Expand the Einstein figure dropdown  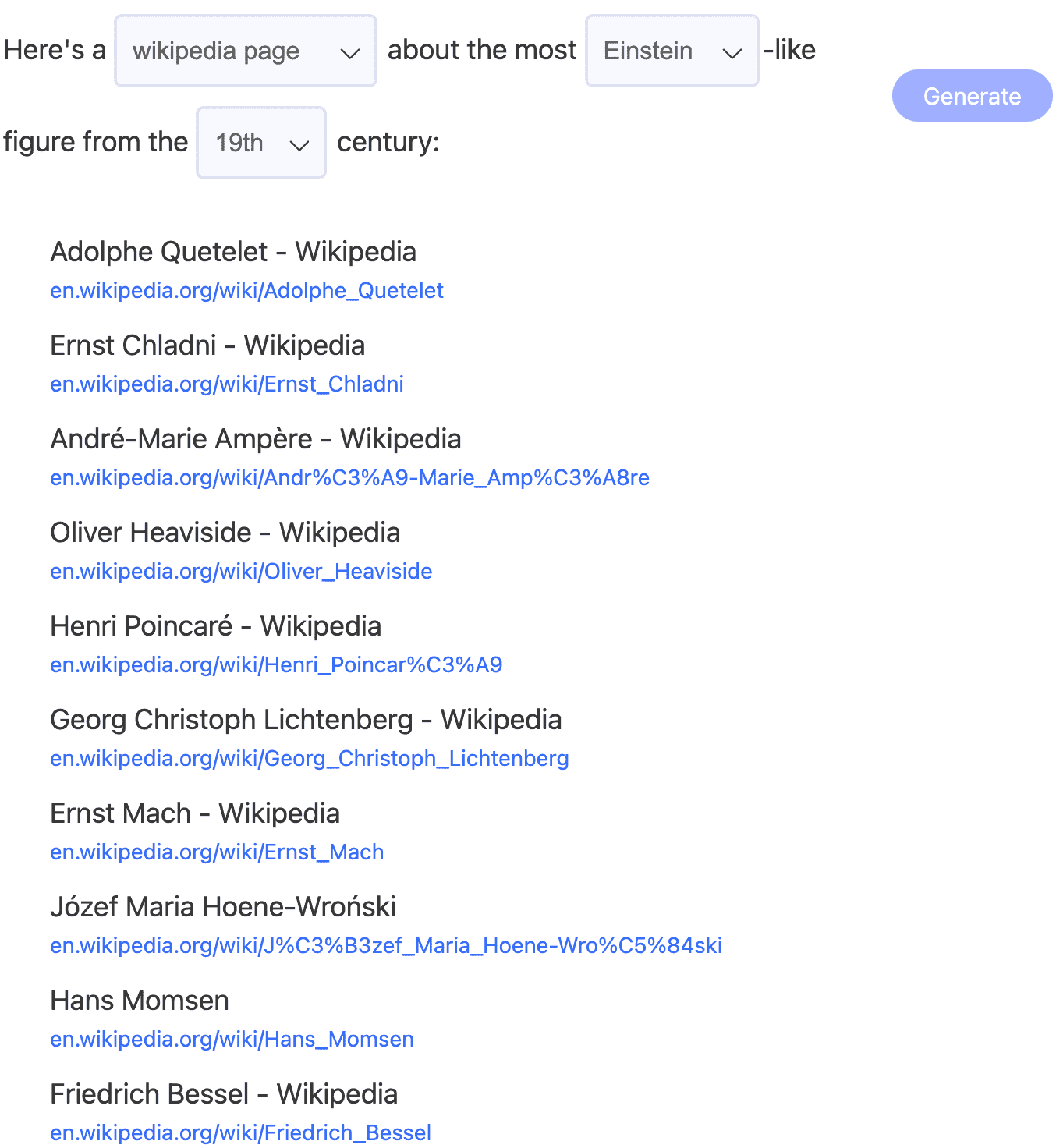point(671,51)
